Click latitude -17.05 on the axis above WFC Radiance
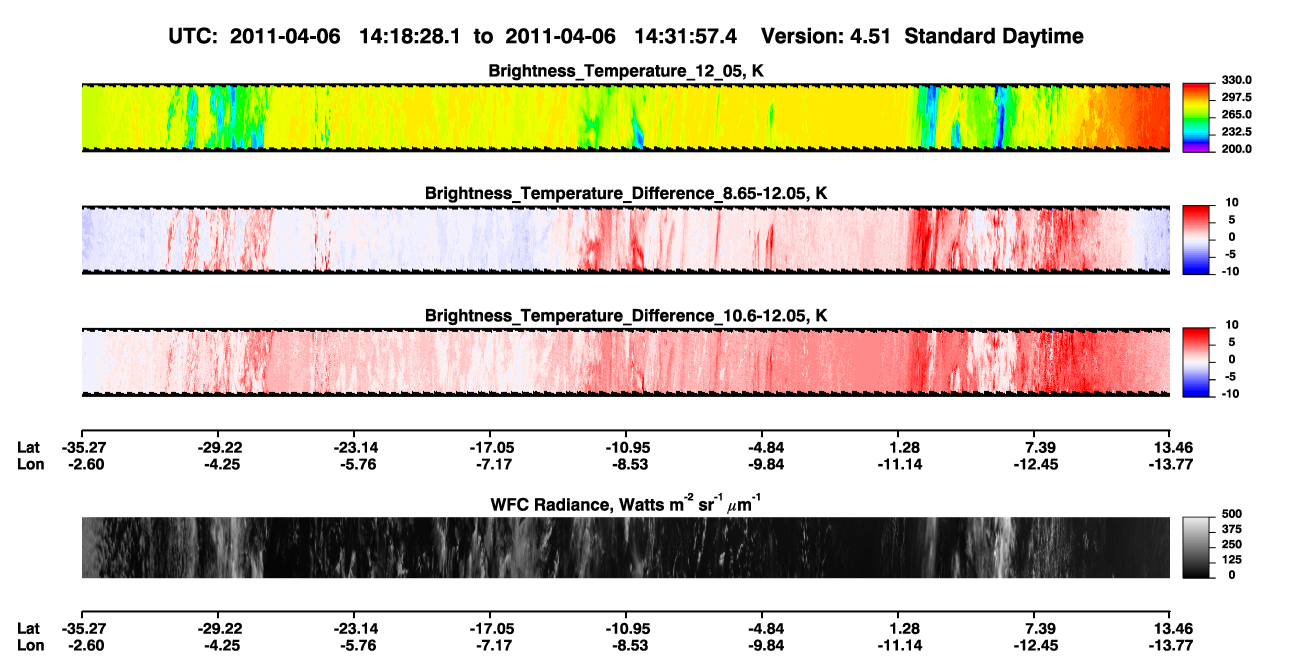This screenshot has height=667, width=1300. (492, 447)
